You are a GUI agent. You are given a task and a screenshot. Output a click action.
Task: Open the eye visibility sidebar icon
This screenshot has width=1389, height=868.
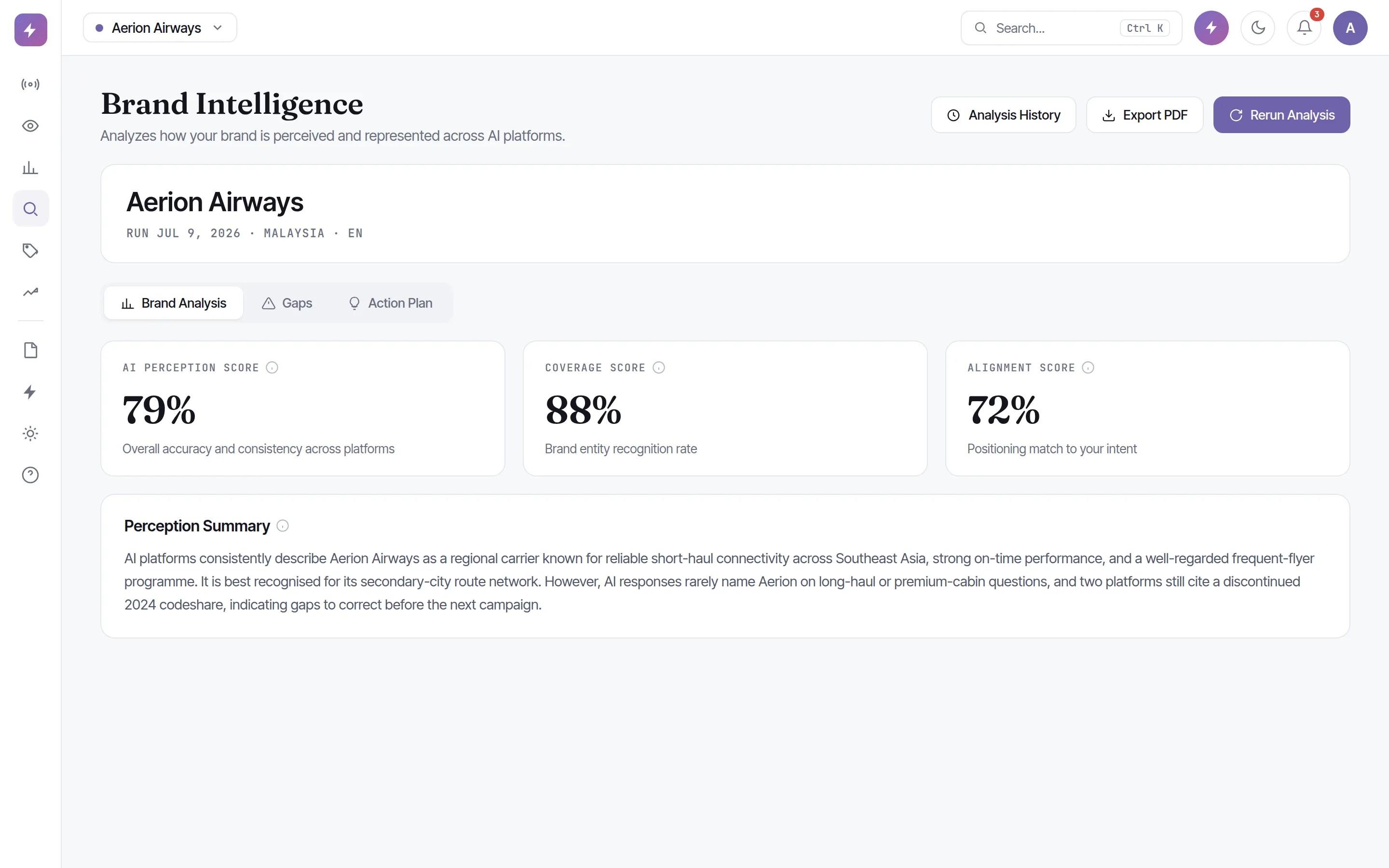(x=30, y=126)
